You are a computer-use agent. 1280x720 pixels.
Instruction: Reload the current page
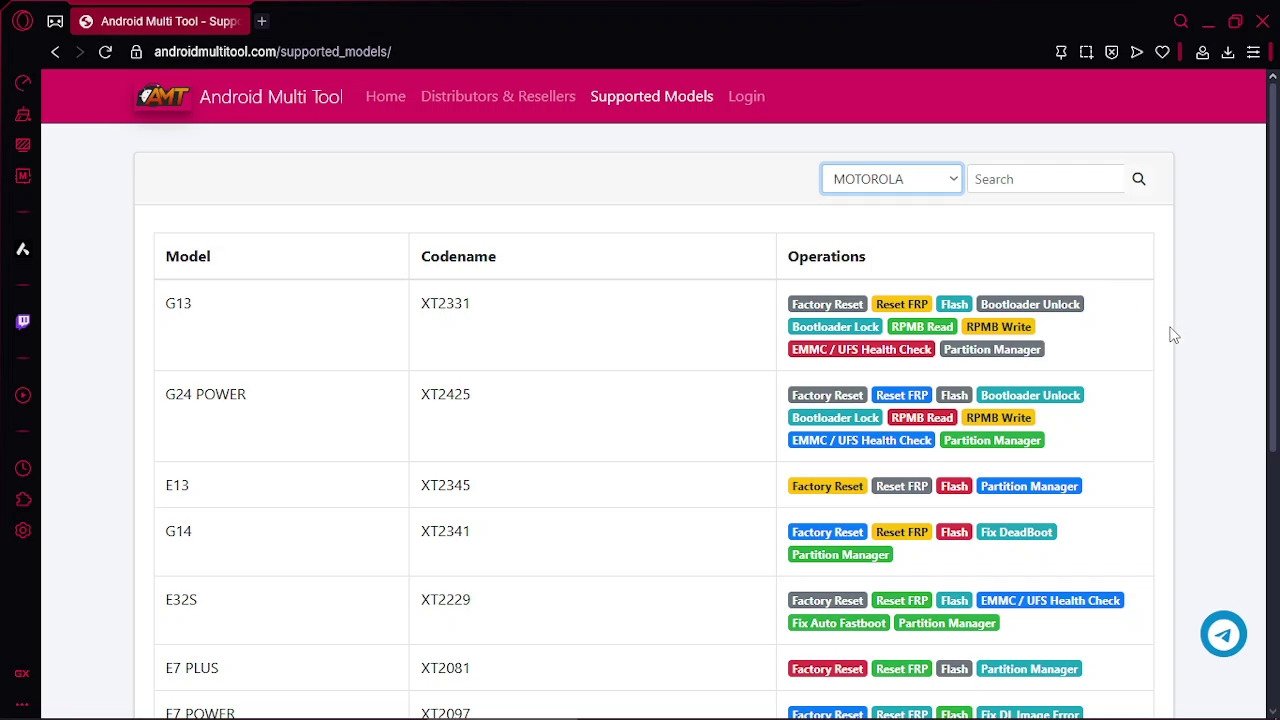click(105, 52)
